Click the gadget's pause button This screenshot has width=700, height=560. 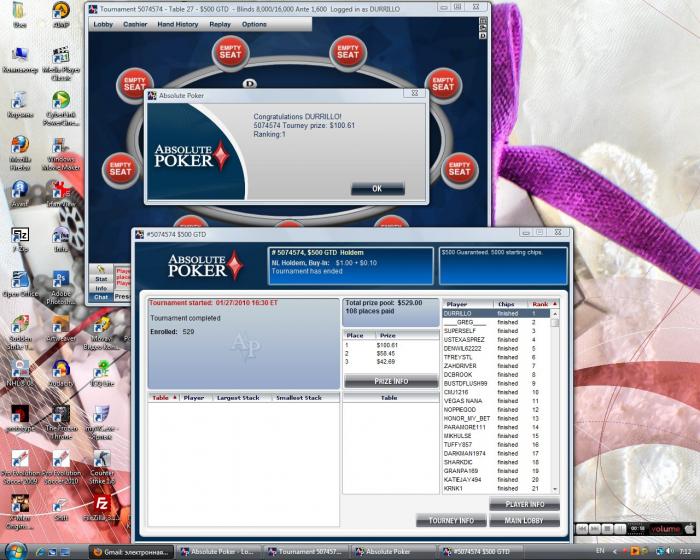620,529
